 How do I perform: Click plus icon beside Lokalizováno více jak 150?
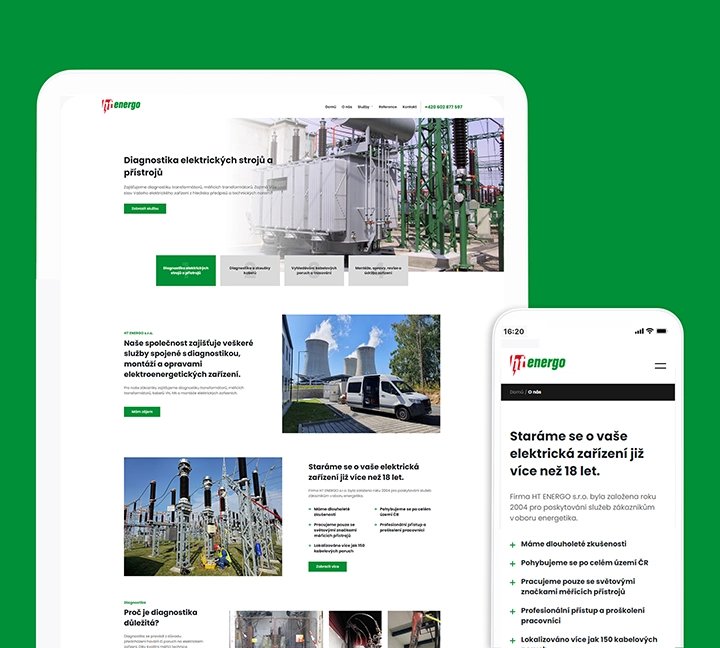(x=512, y=640)
